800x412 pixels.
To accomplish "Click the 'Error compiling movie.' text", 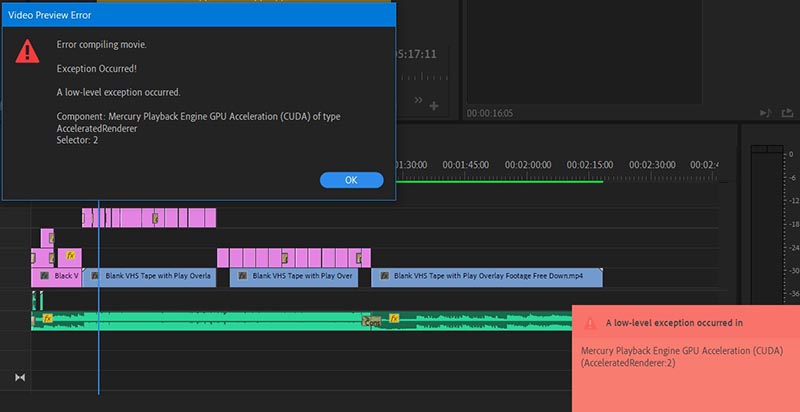I will coord(102,45).
